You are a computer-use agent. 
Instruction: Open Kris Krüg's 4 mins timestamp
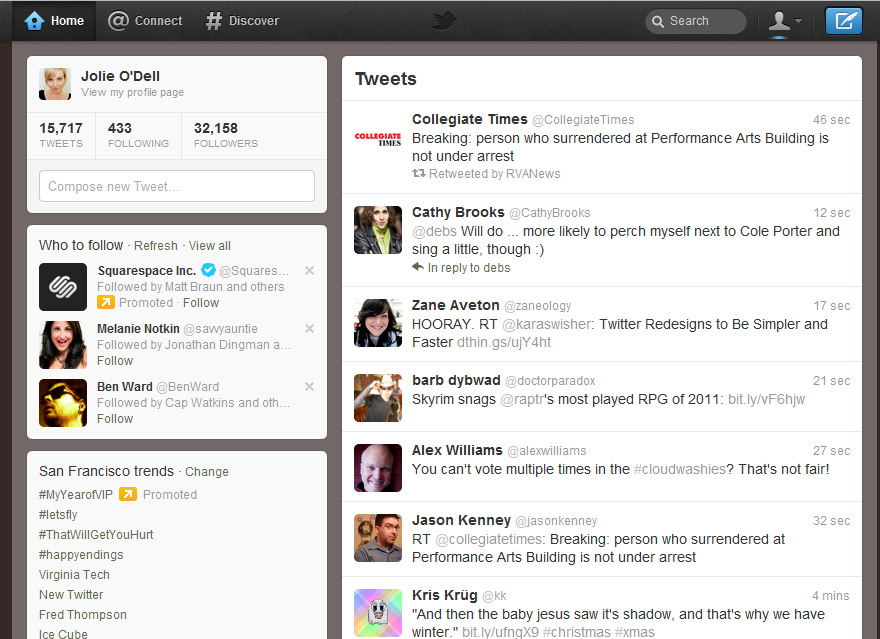coord(831,596)
